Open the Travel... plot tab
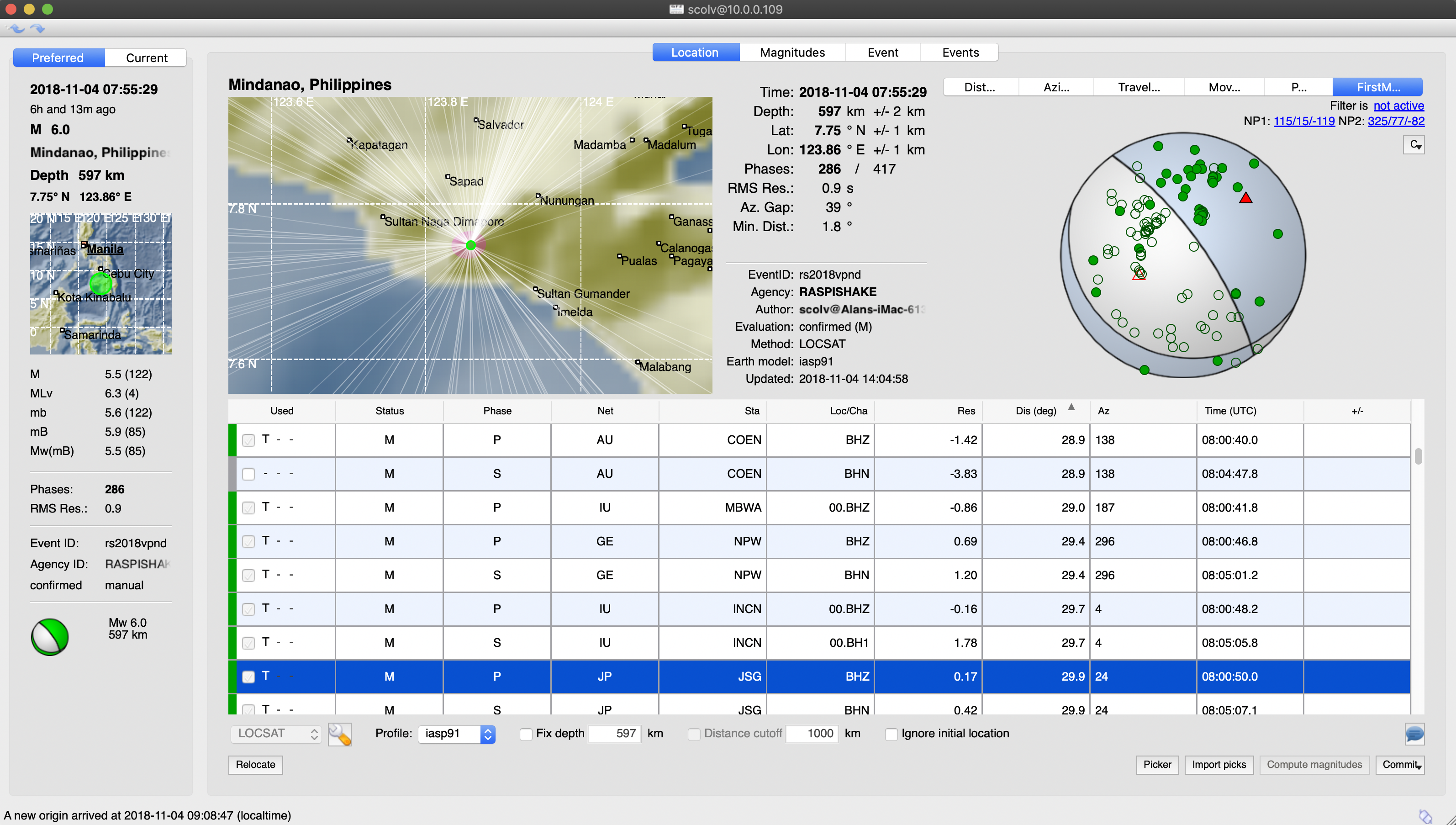 click(1139, 87)
